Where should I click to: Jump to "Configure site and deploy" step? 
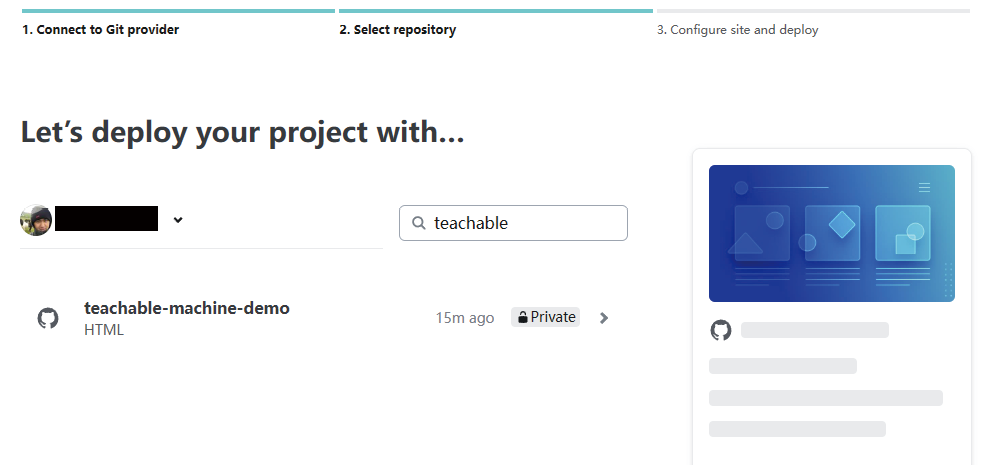coord(738,30)
